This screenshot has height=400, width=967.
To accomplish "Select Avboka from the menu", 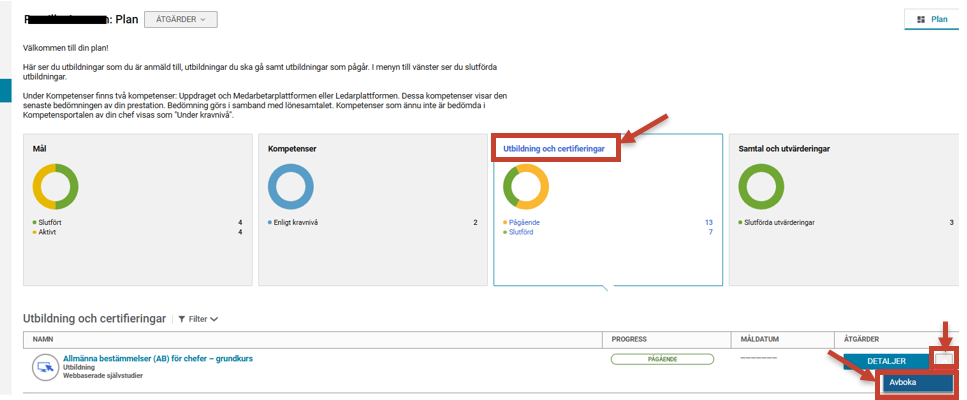I will click(918, 383).
